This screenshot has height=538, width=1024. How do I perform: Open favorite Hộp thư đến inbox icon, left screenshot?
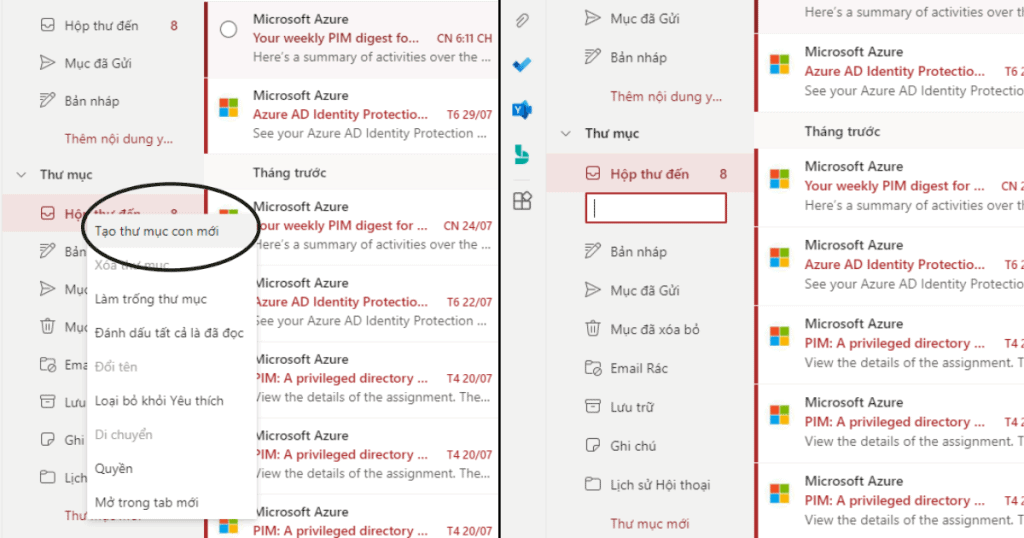[x=48, y=25]
